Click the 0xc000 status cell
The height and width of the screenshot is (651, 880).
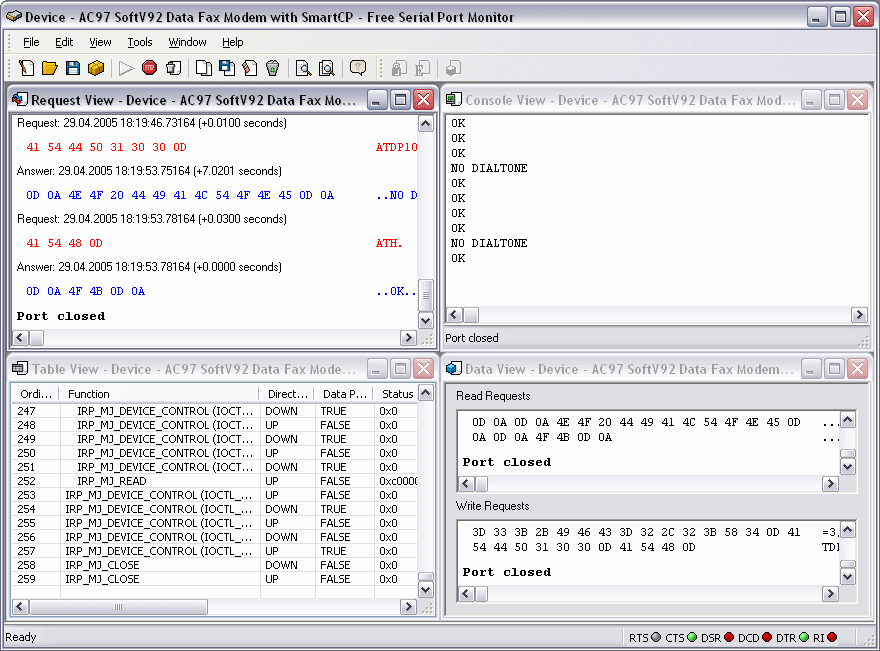point(398,481)
